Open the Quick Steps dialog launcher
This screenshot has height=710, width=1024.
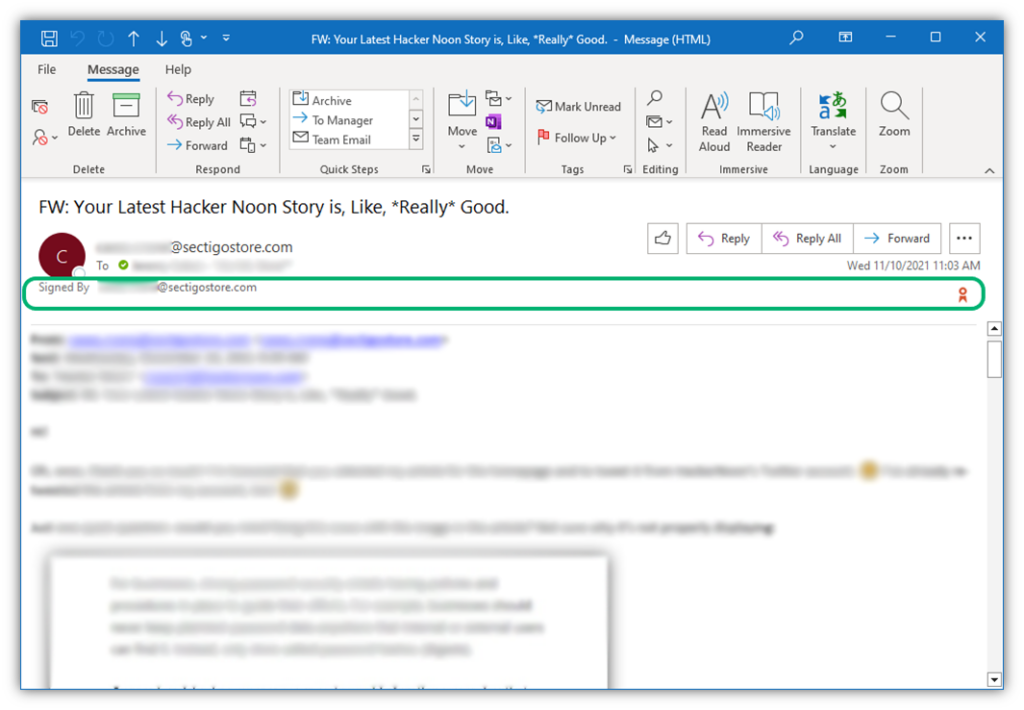pyautogui.click(x=426, y=169)
